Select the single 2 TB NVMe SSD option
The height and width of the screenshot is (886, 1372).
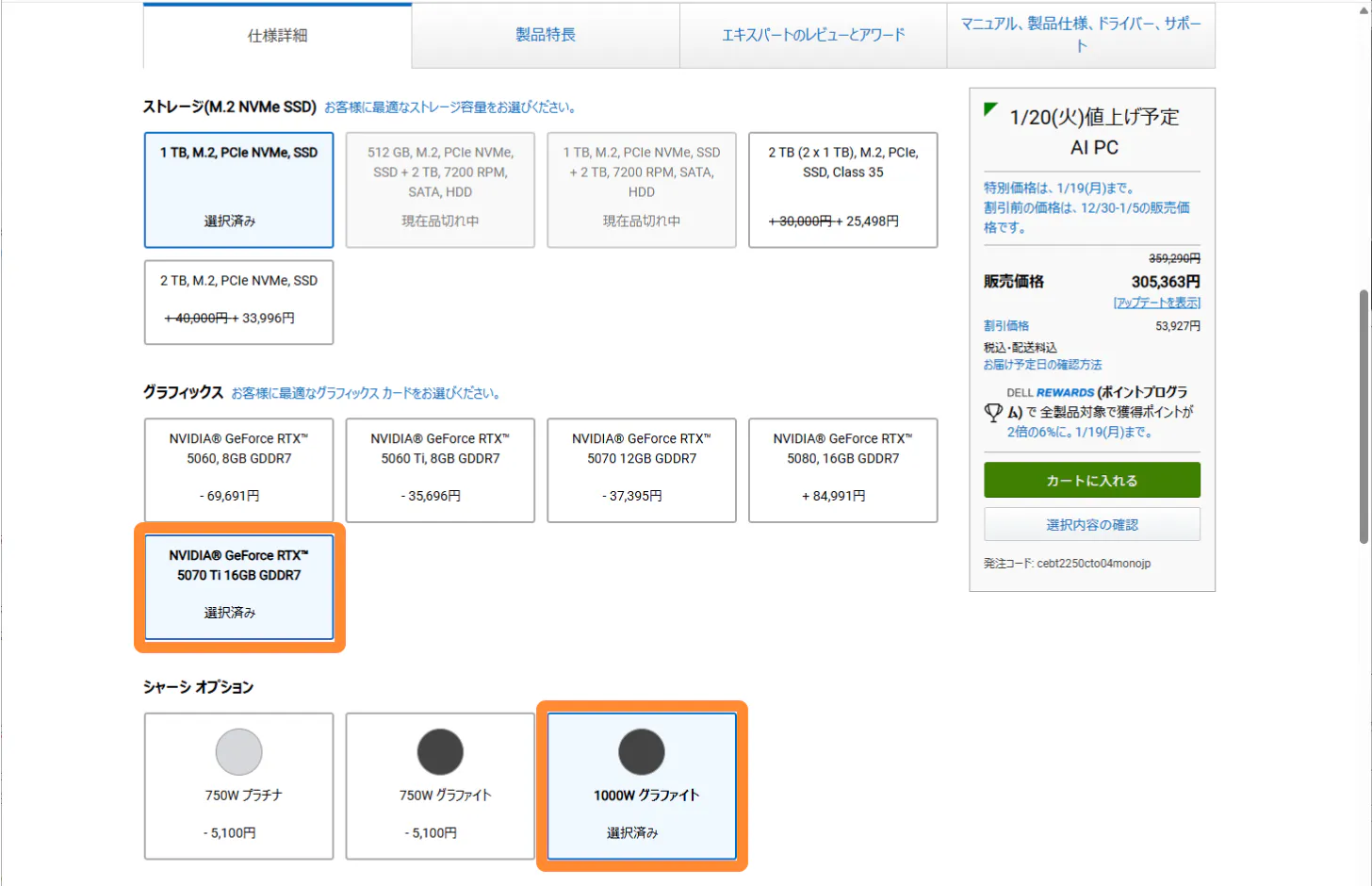point(238,302)
